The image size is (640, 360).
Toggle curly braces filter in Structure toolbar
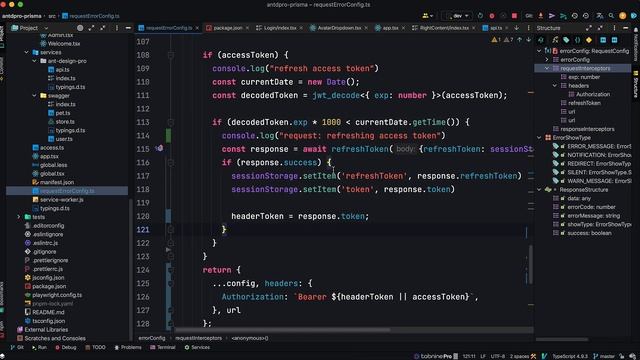tap(577, 40)
